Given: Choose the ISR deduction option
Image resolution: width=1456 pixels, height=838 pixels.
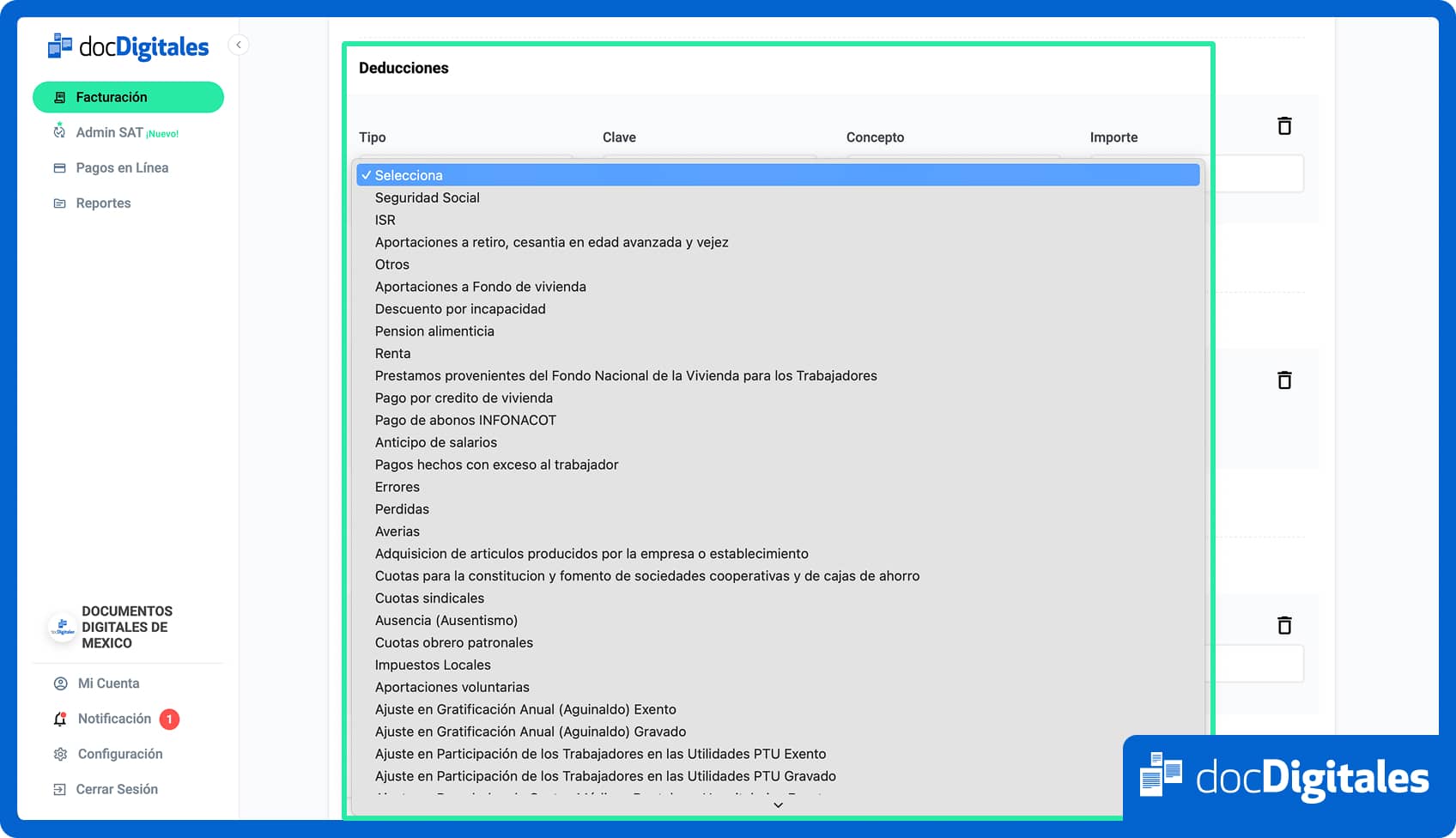Looking at the screenshot, I should pos(778,220).
